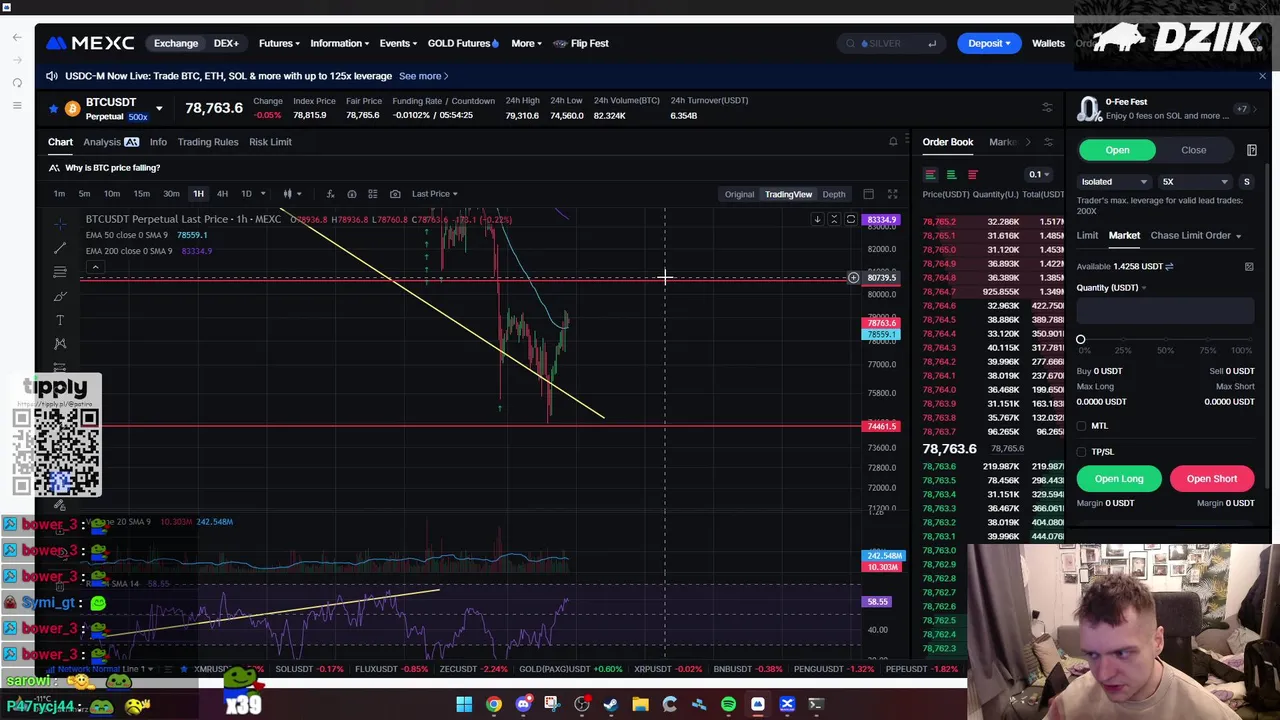The width and height of the screenshot is (1280, 720).
Task: Select the text annotation tool
Action: coord(60,320)
